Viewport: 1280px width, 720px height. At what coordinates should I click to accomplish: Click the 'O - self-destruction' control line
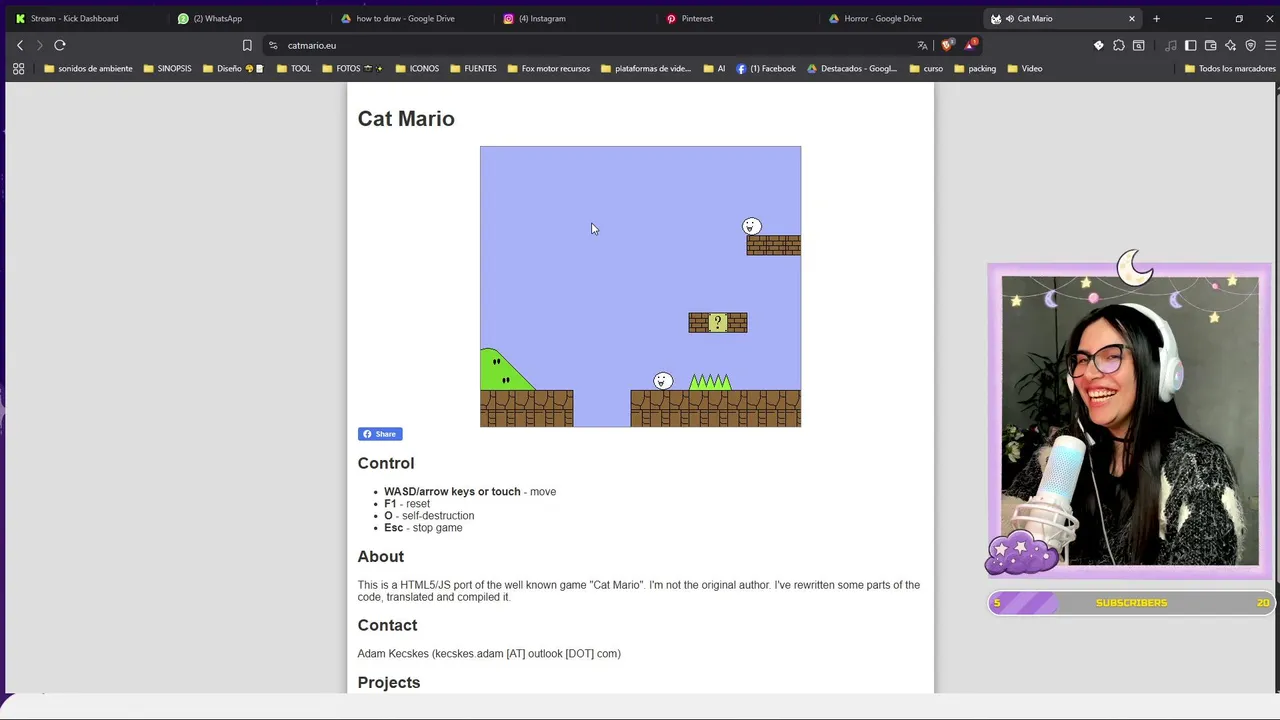[x=429, y=516]
